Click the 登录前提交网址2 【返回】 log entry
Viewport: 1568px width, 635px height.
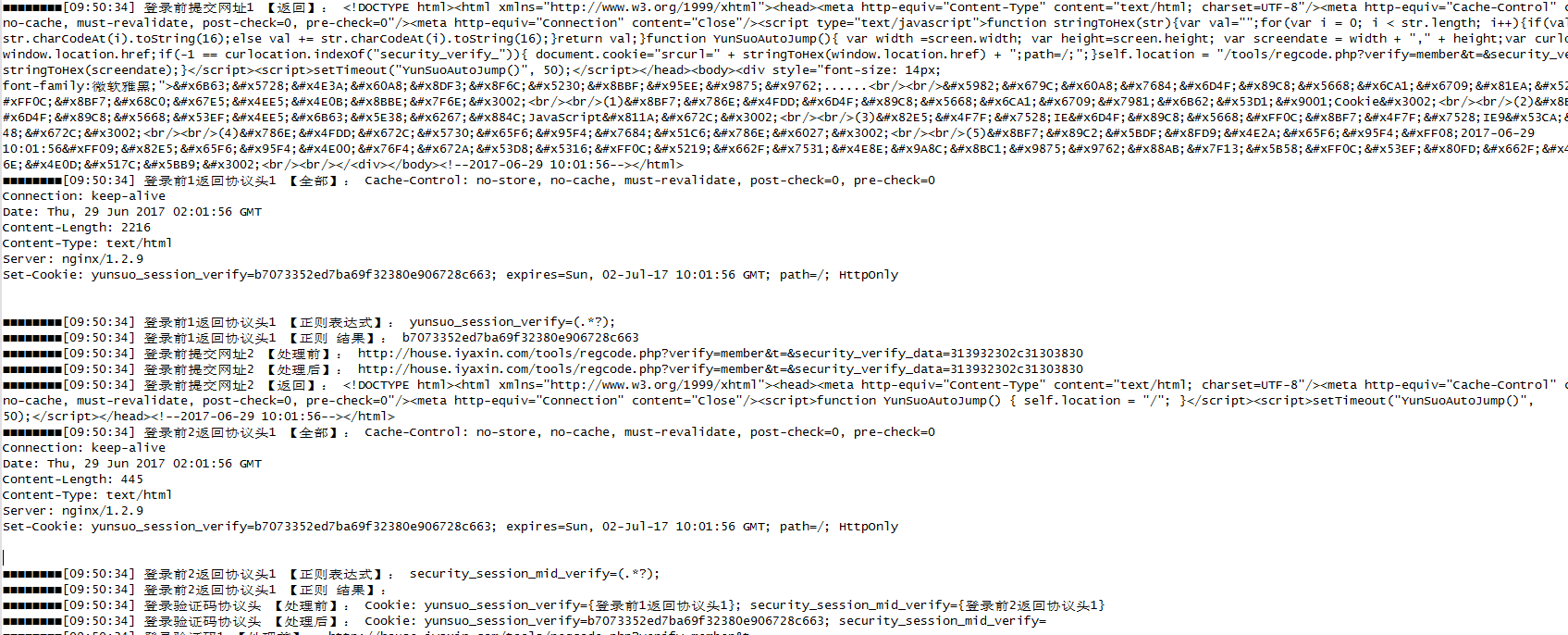(784, 385)
